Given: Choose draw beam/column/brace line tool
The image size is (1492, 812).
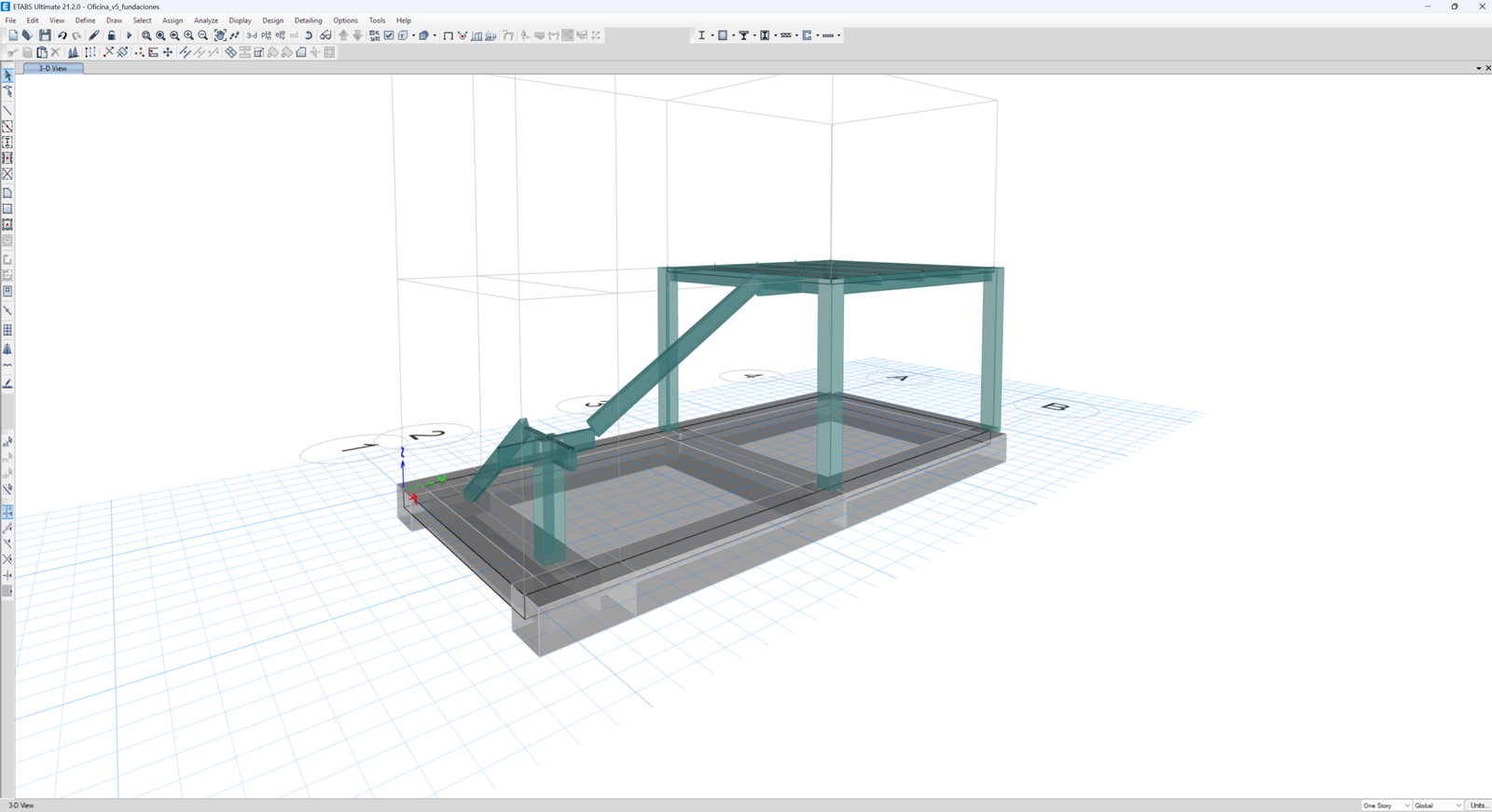Looking at the screenshot, I should click(7, 110).
